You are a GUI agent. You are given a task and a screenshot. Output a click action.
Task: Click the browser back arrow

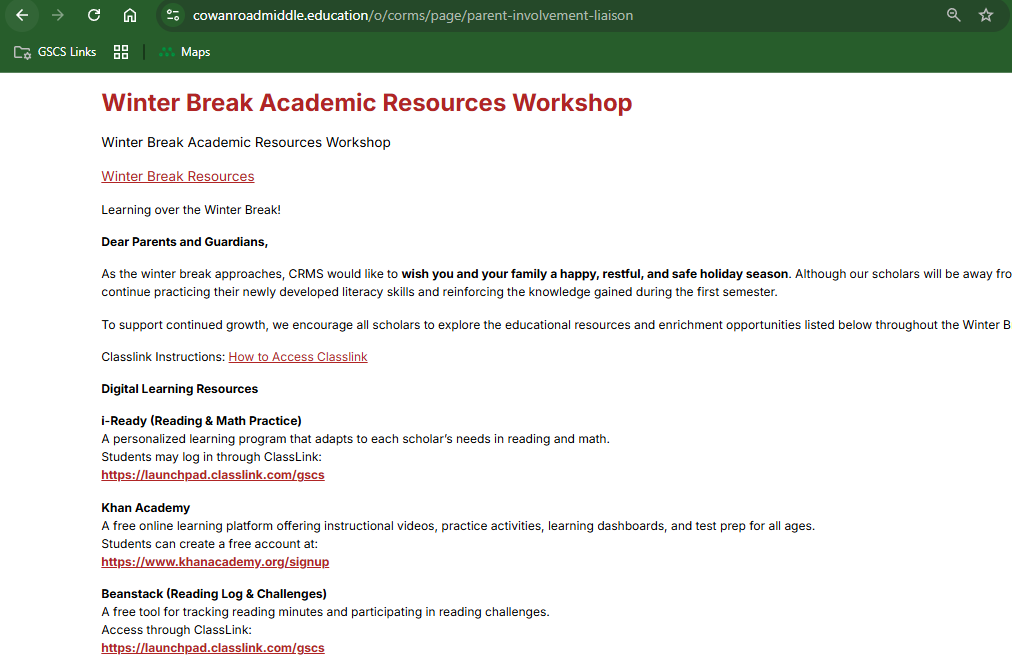pos(22,15)
